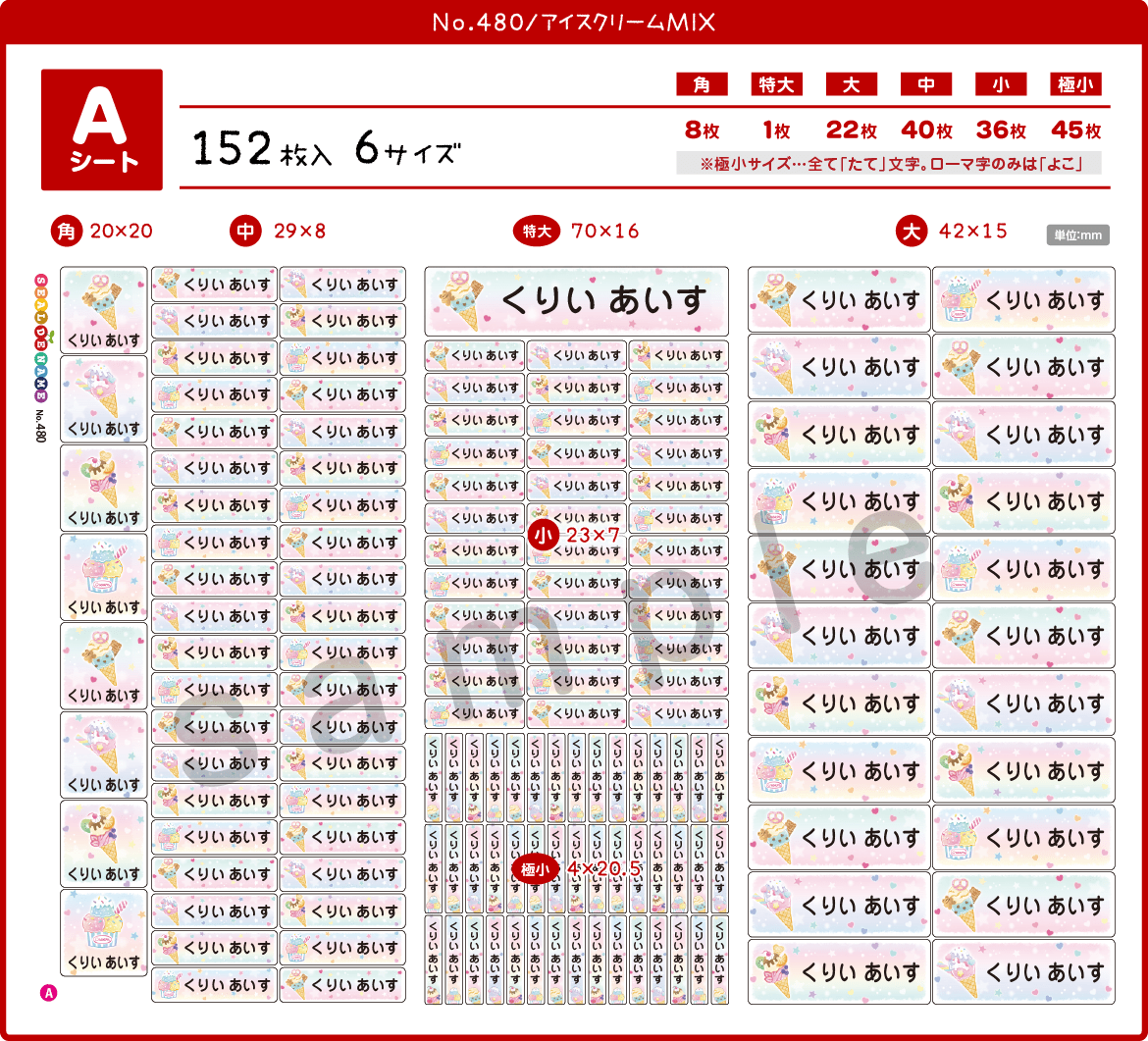
Task: Click the small pink A circle at bottom
Action: pyautogui.click(x=48, y=993)
